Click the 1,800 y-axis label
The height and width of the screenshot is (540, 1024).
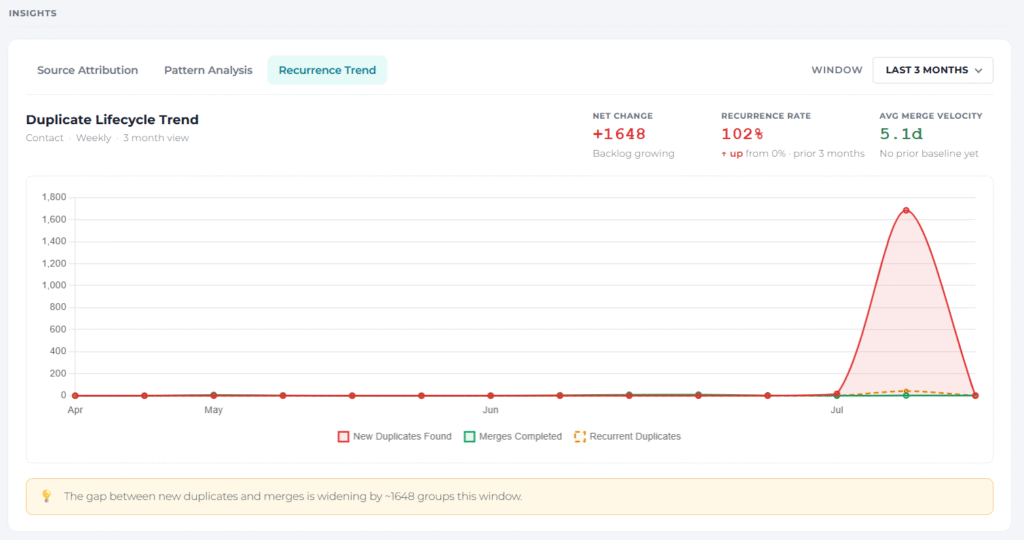click(54, 197)
